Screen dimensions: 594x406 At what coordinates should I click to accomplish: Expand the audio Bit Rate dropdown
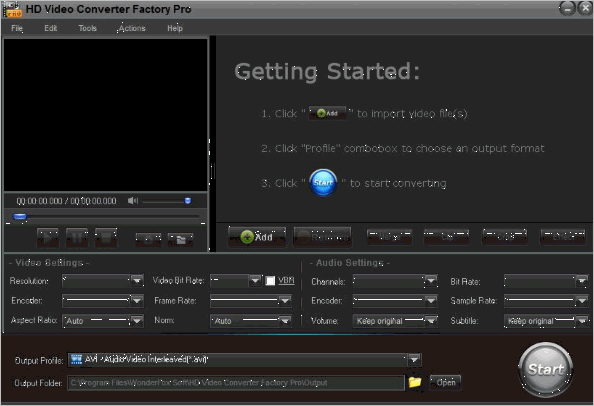tap(581, 281)
